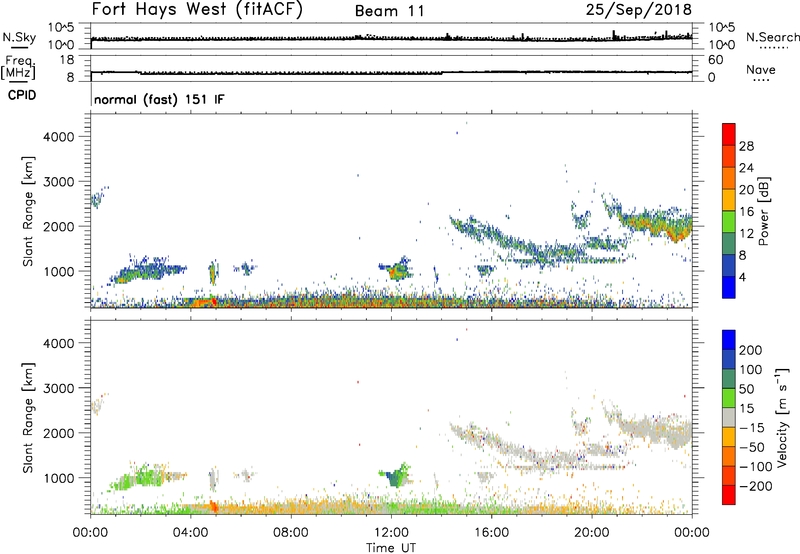
Task: Select the 'normal (fast) 151 IF' mode text
Action: coord(159,99)
